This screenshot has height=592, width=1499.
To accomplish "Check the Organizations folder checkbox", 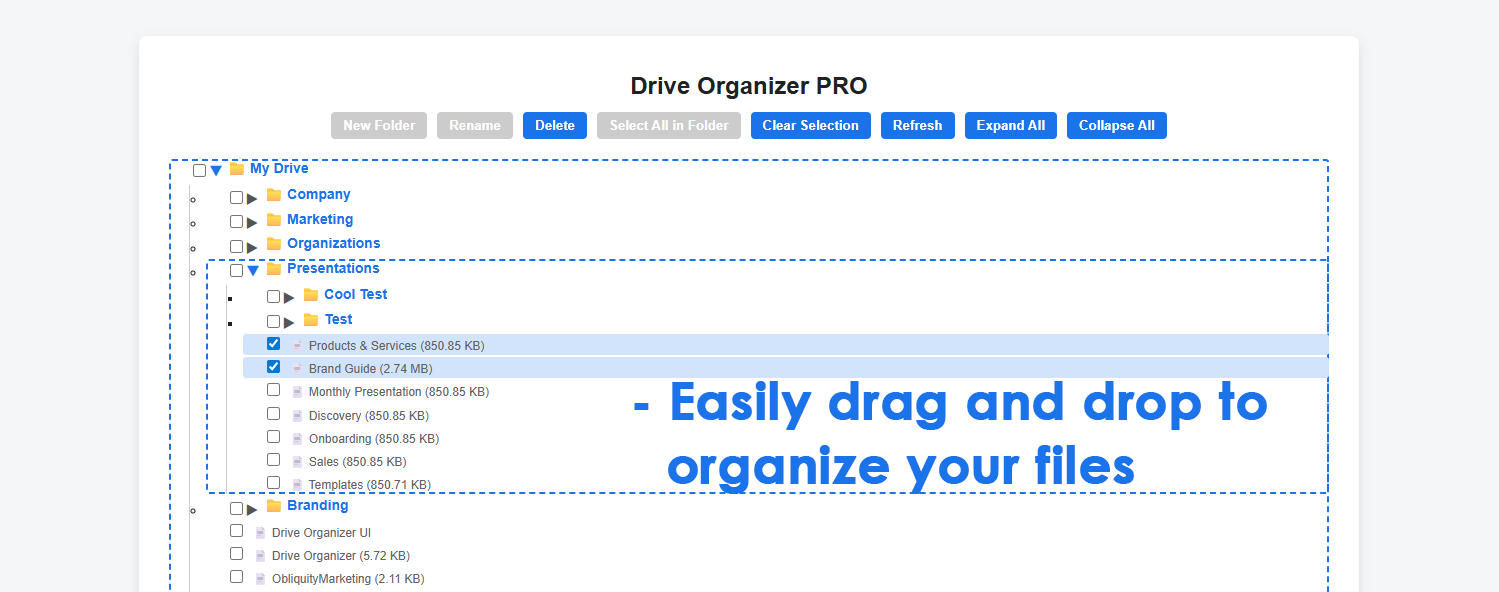I will tap(236, 246).
